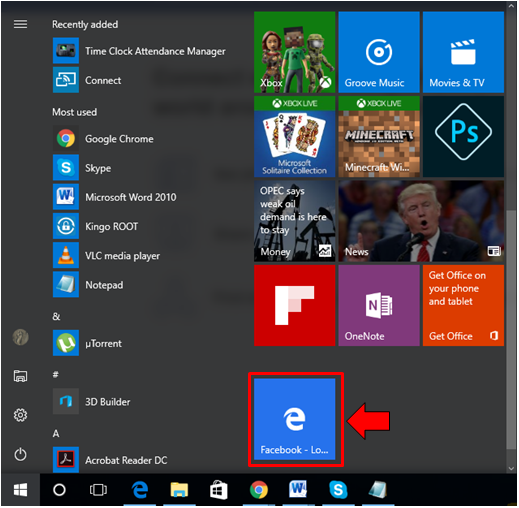The width and height of the screenshot is (519, 508).
Task: Open Microsoft Solitaire Collection tile
Action: [x=295, y=137]
